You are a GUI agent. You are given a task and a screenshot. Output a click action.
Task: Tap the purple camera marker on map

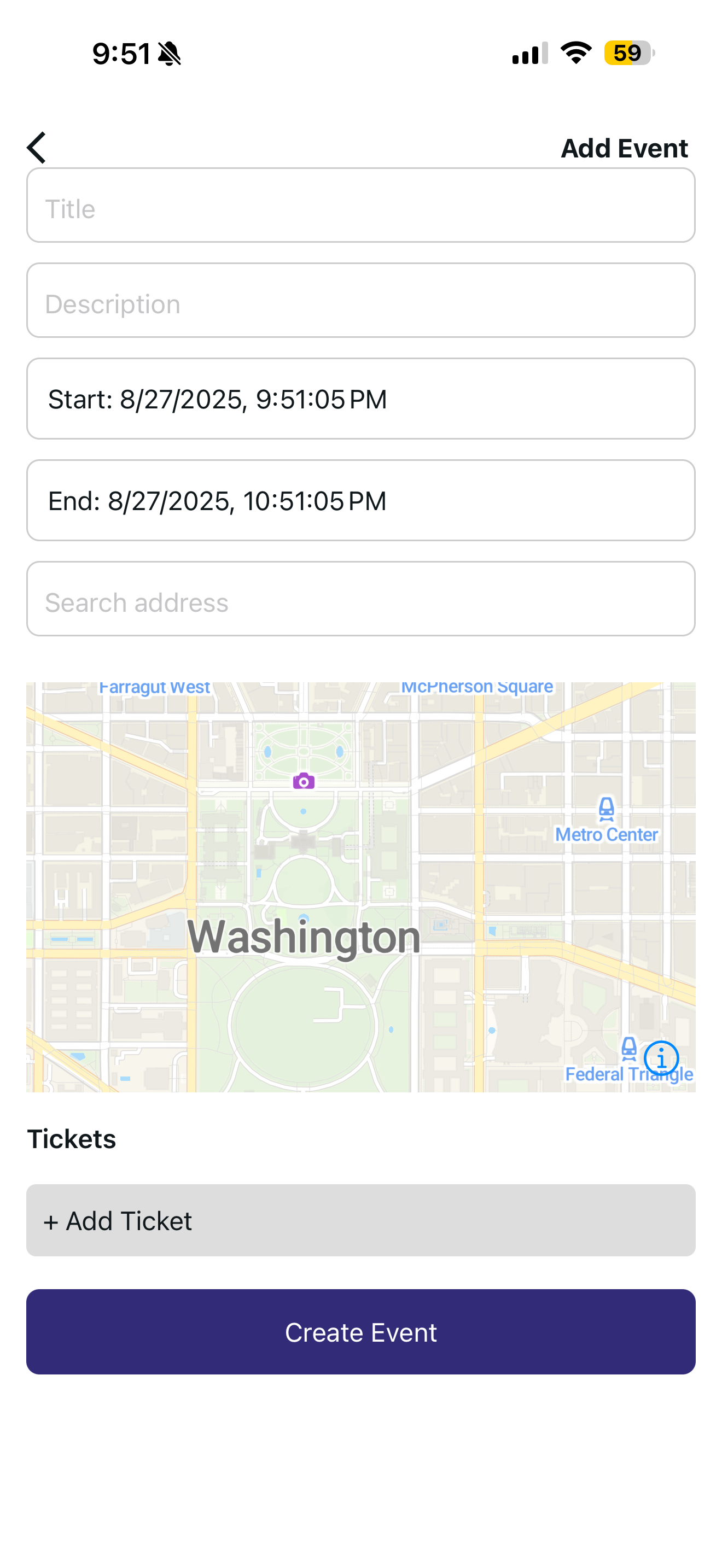(x=304, y=781)
